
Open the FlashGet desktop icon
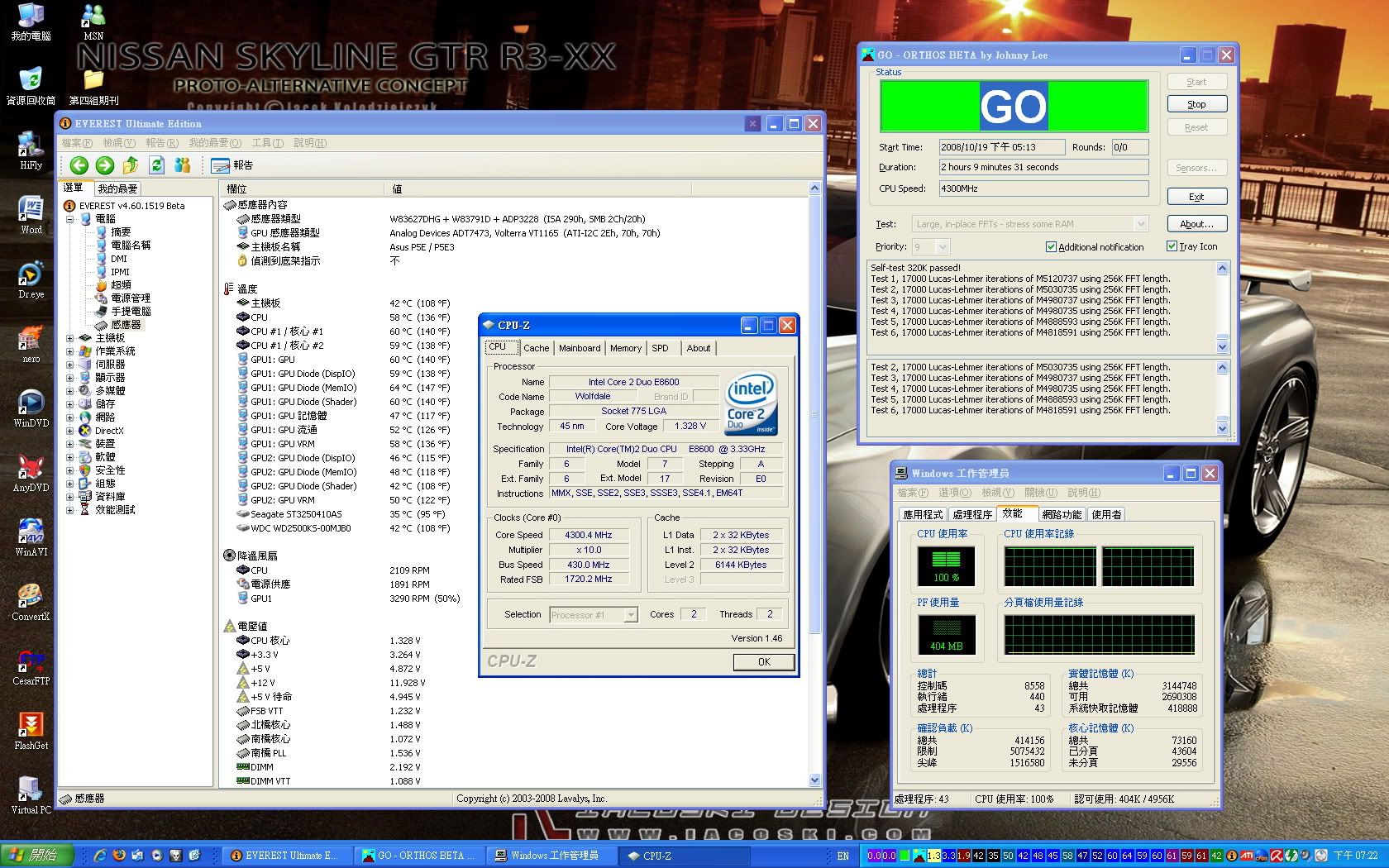(x=31, y=732)
